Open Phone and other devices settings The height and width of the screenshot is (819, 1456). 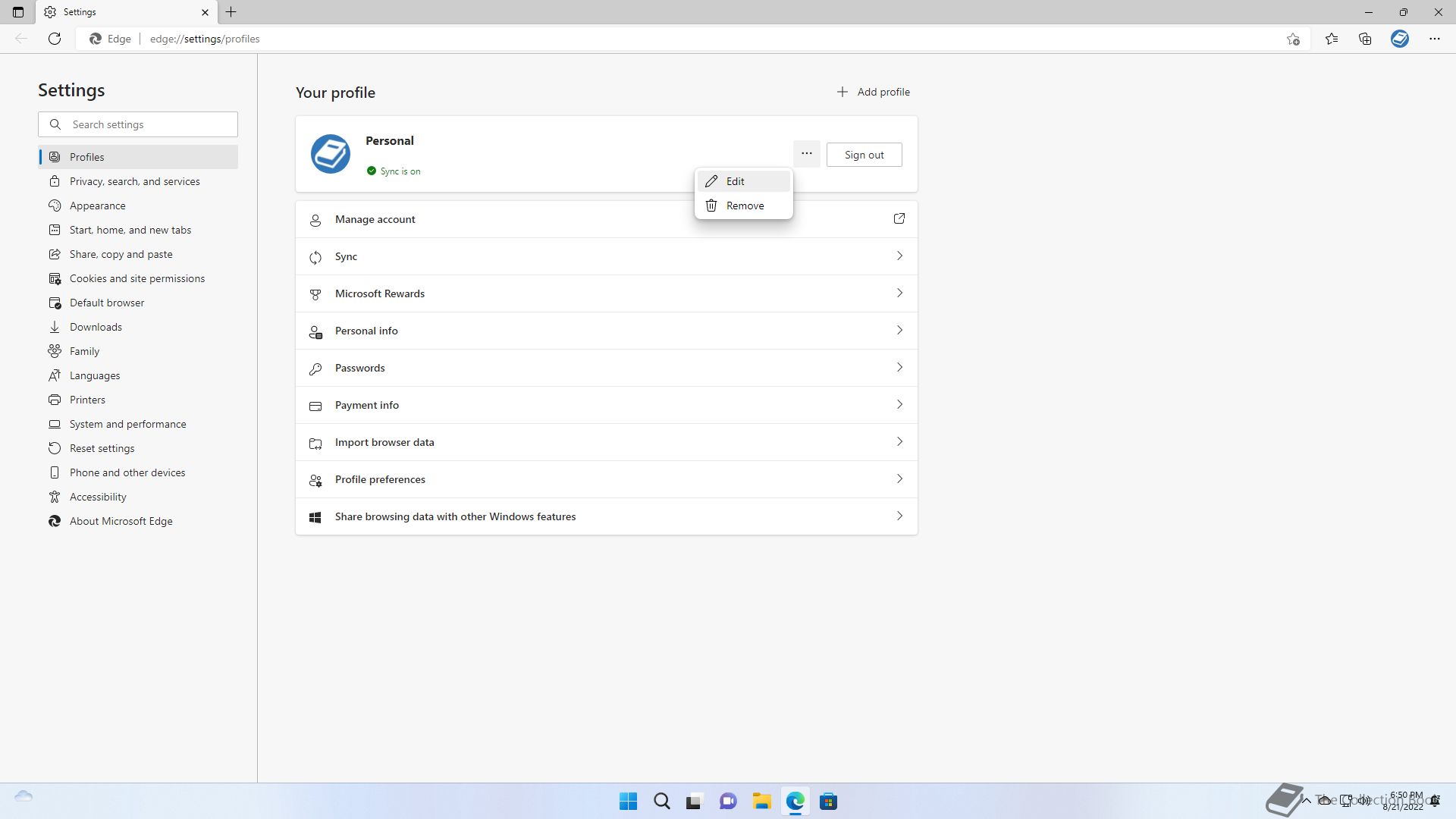[x=138, y=472]
